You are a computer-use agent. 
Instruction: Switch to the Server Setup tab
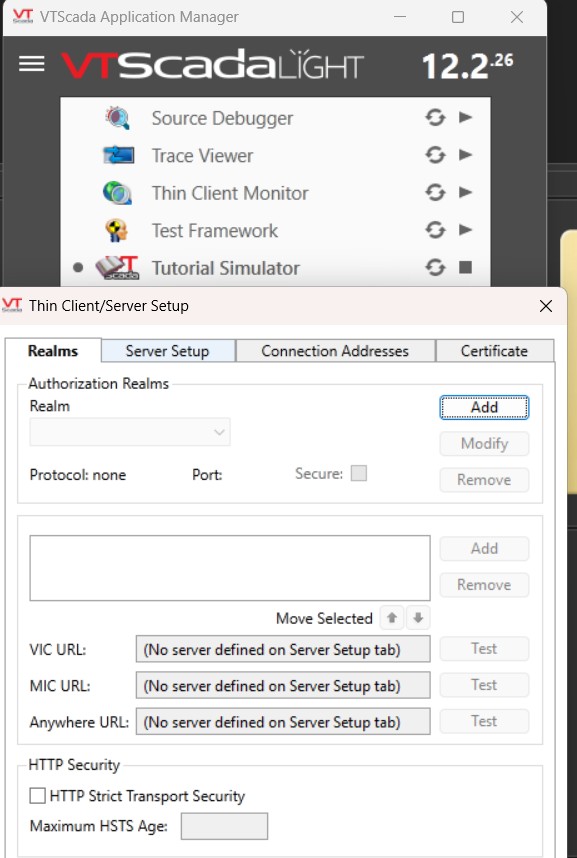168,351
